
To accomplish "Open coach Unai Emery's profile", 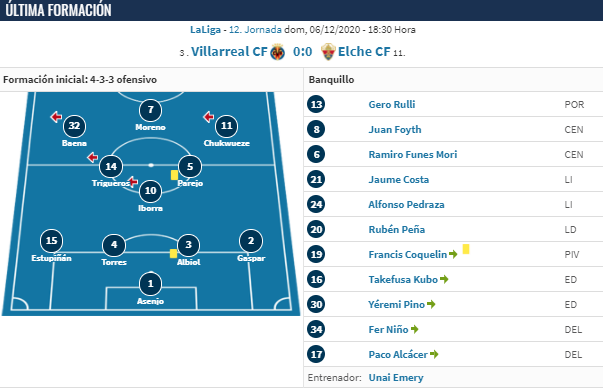I will (396, 378).
